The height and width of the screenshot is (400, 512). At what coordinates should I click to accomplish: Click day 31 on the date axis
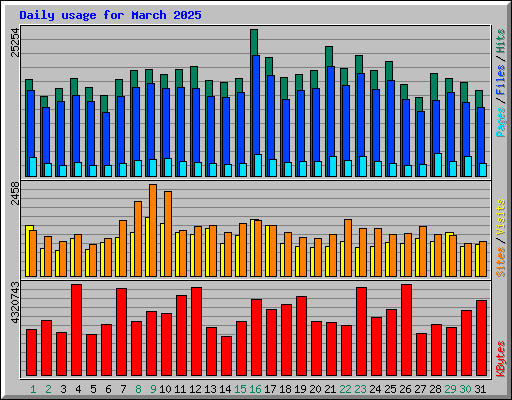480,389
